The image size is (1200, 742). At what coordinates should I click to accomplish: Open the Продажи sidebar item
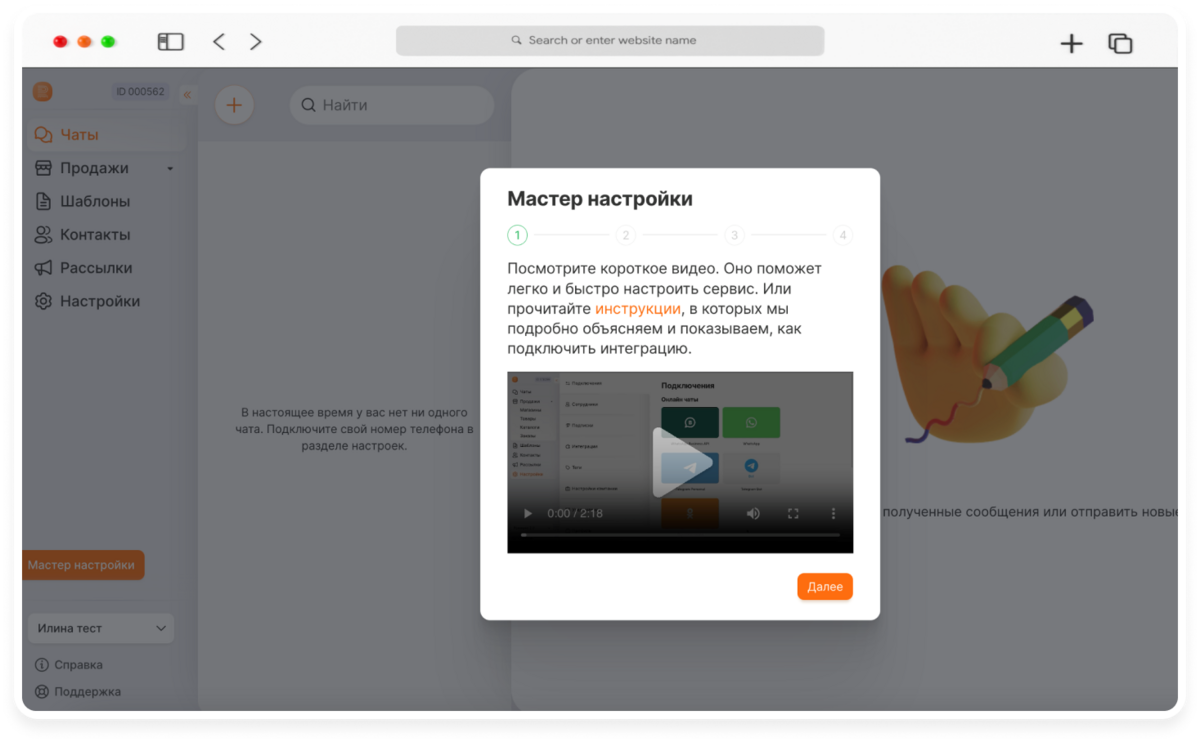click(105, 168)
